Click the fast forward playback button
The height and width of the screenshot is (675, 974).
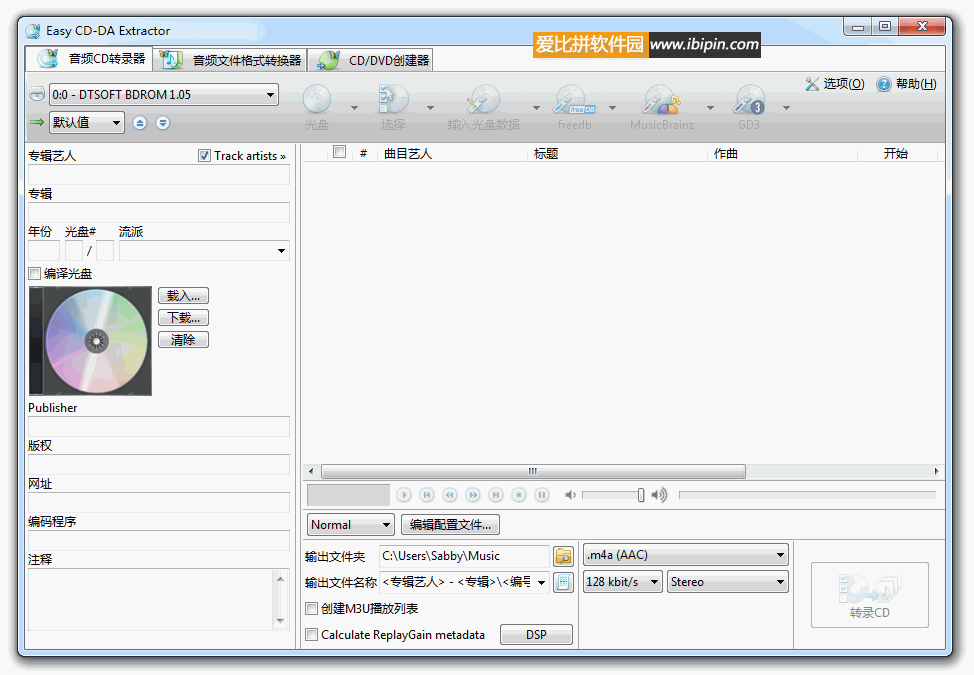click(x=473, y=495)
